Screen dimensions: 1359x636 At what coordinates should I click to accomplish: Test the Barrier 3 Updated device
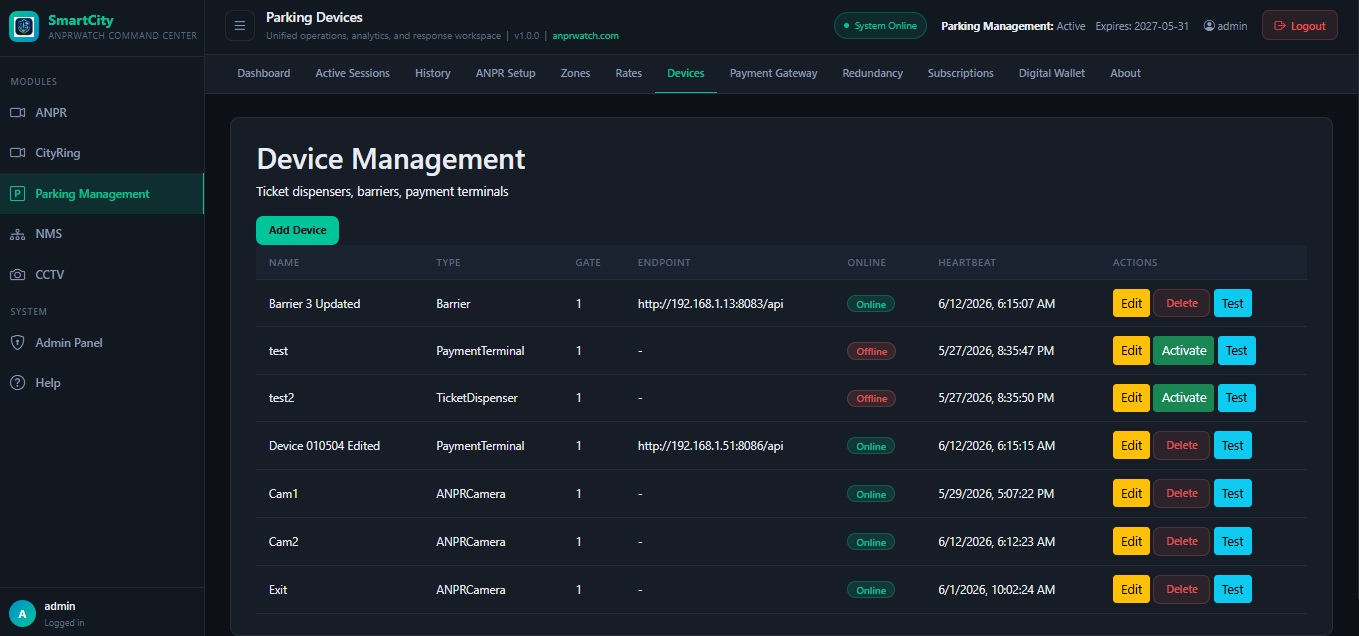point(1233,303)
